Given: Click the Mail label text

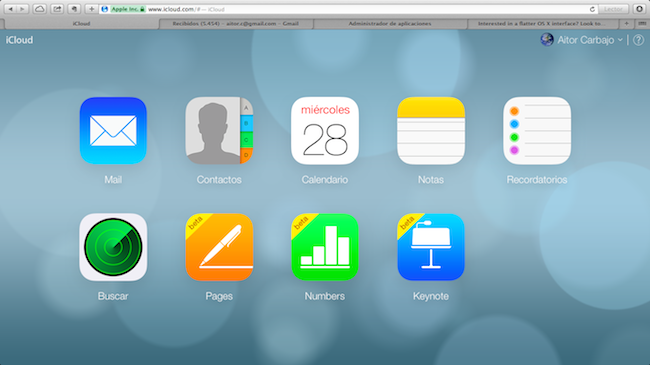Looking at the screenshot, I should click(113, 180).
